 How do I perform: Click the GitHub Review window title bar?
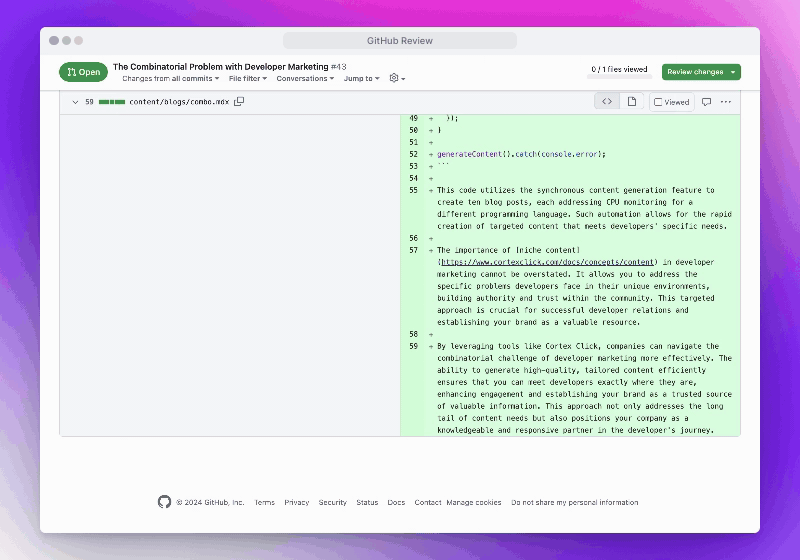pyautogui.click(x=400, y=41)
